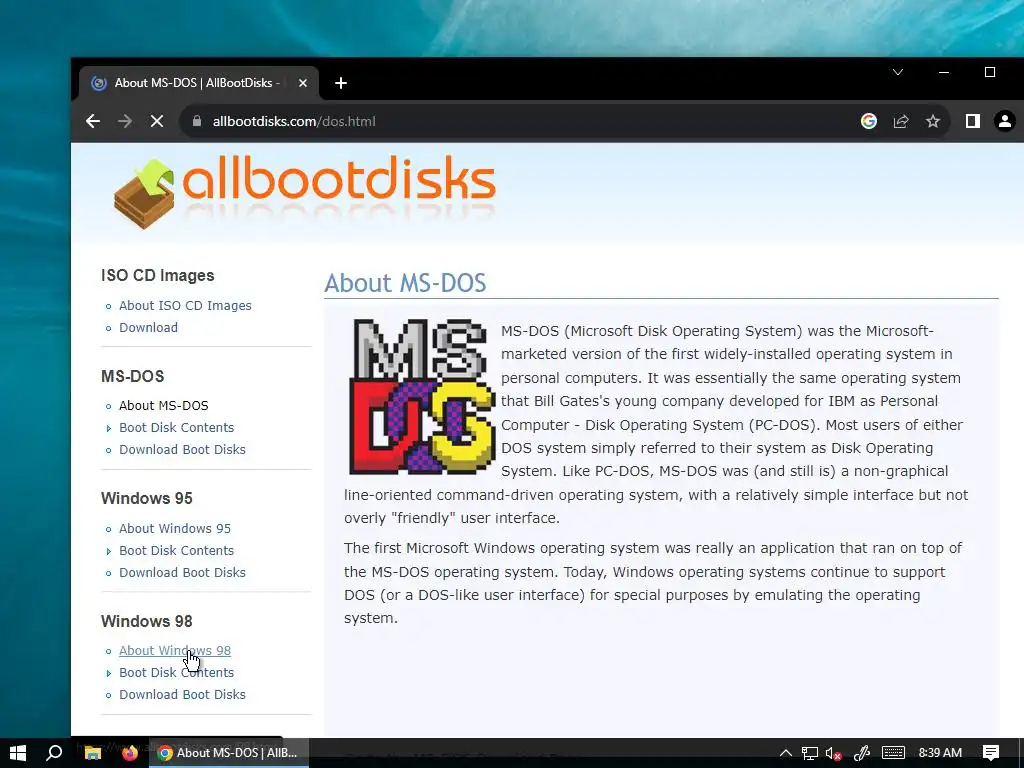Open the tab search chevron

click(x=898, y=72)
